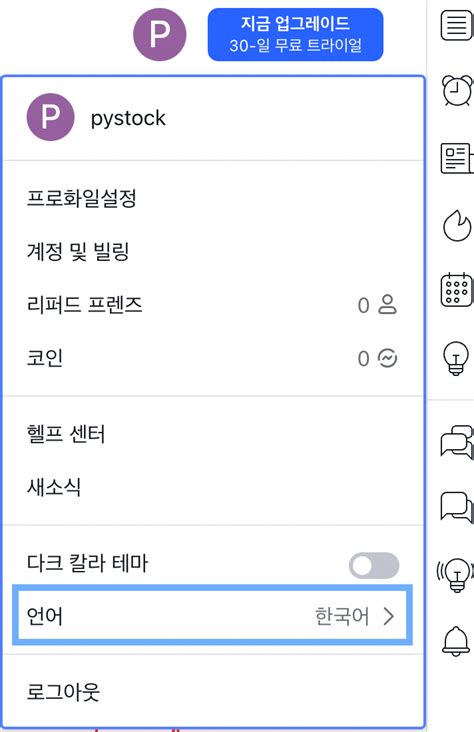Image resolution: width=474 pixels, height=732 pixels.
Task: Expand the 언어 language chevron arrow
Action: click(389, 616)
